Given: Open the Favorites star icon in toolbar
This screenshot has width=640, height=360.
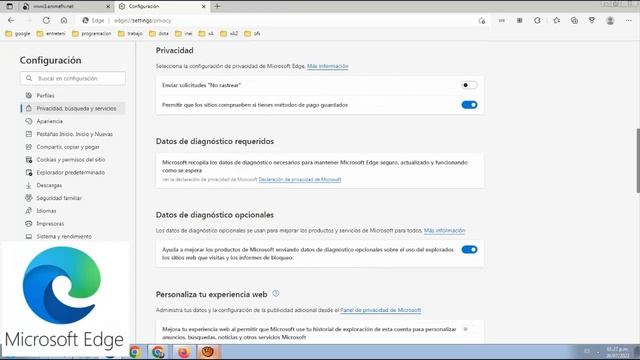Looking at the screenshot, I should [556, 20].
